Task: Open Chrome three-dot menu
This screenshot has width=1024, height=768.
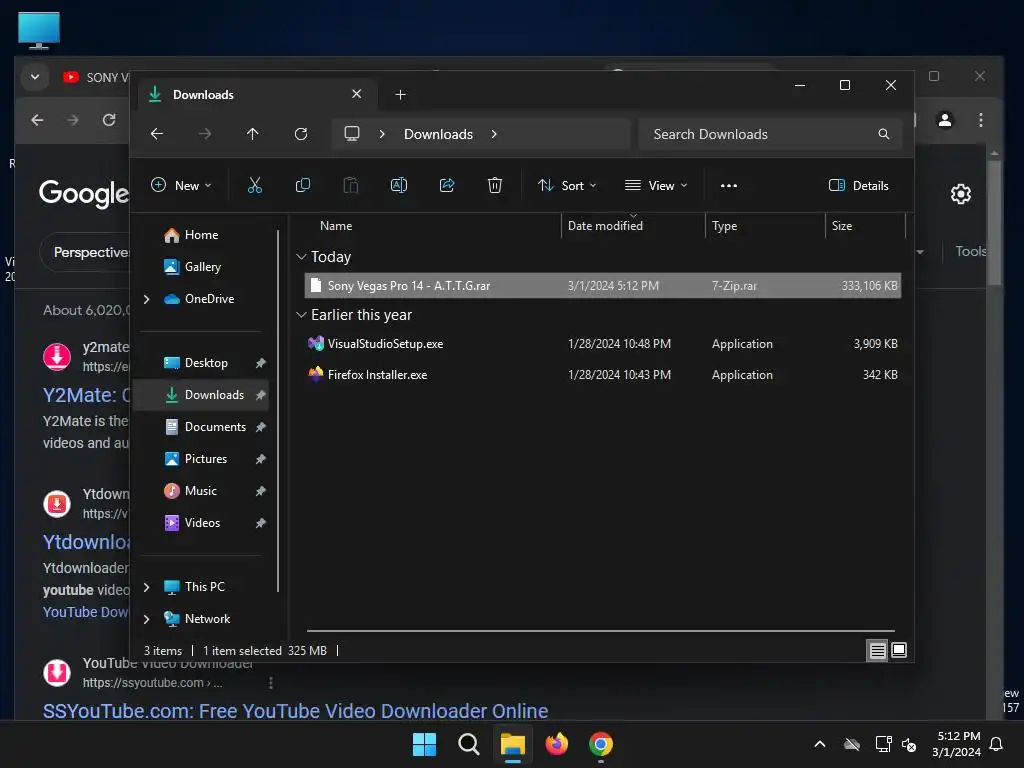Action: click(981, 120)
